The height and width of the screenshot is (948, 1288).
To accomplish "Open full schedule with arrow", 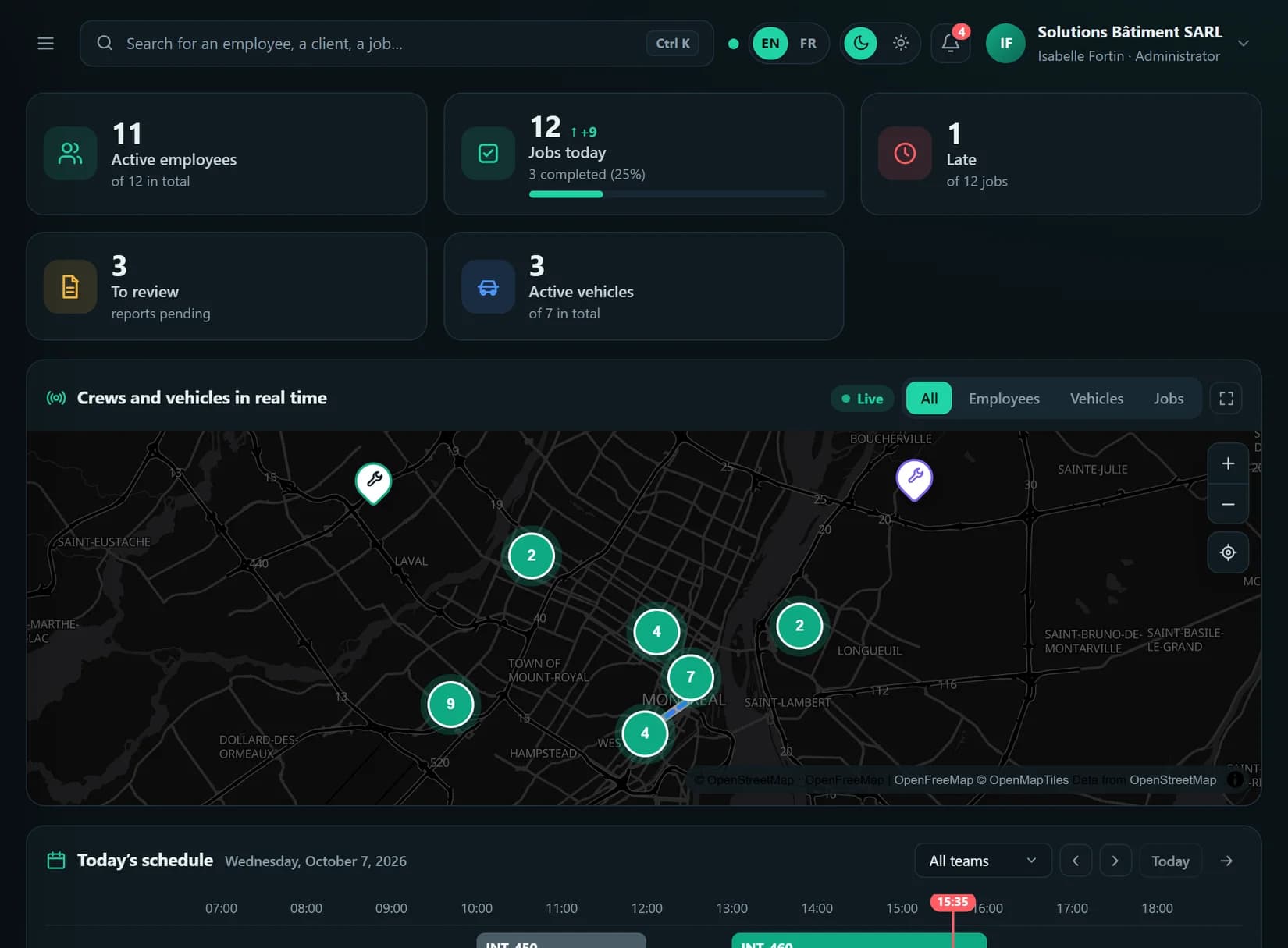I will click(x=1226, y=861).
